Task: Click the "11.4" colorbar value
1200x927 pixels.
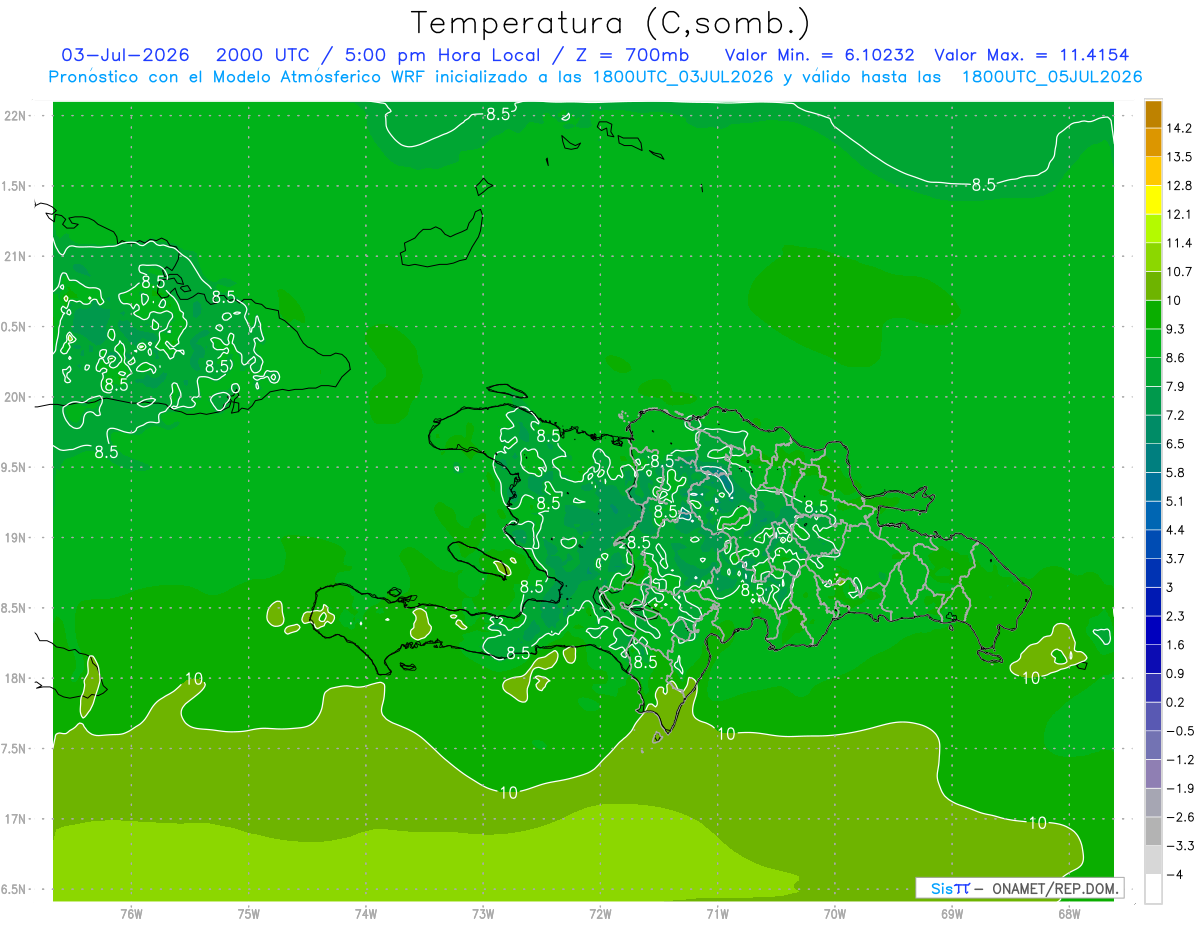Action: tap(1180, 243)
